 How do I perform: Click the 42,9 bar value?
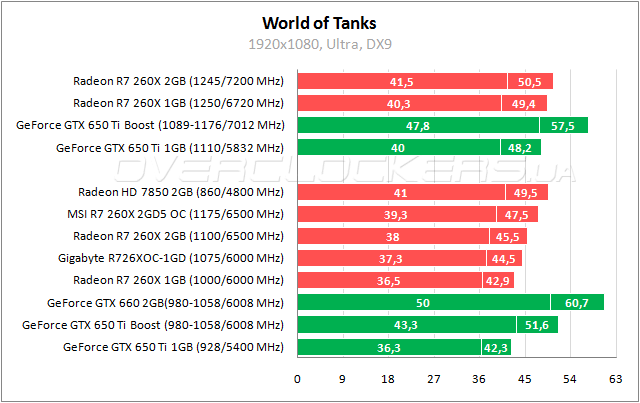coord(498,281)
